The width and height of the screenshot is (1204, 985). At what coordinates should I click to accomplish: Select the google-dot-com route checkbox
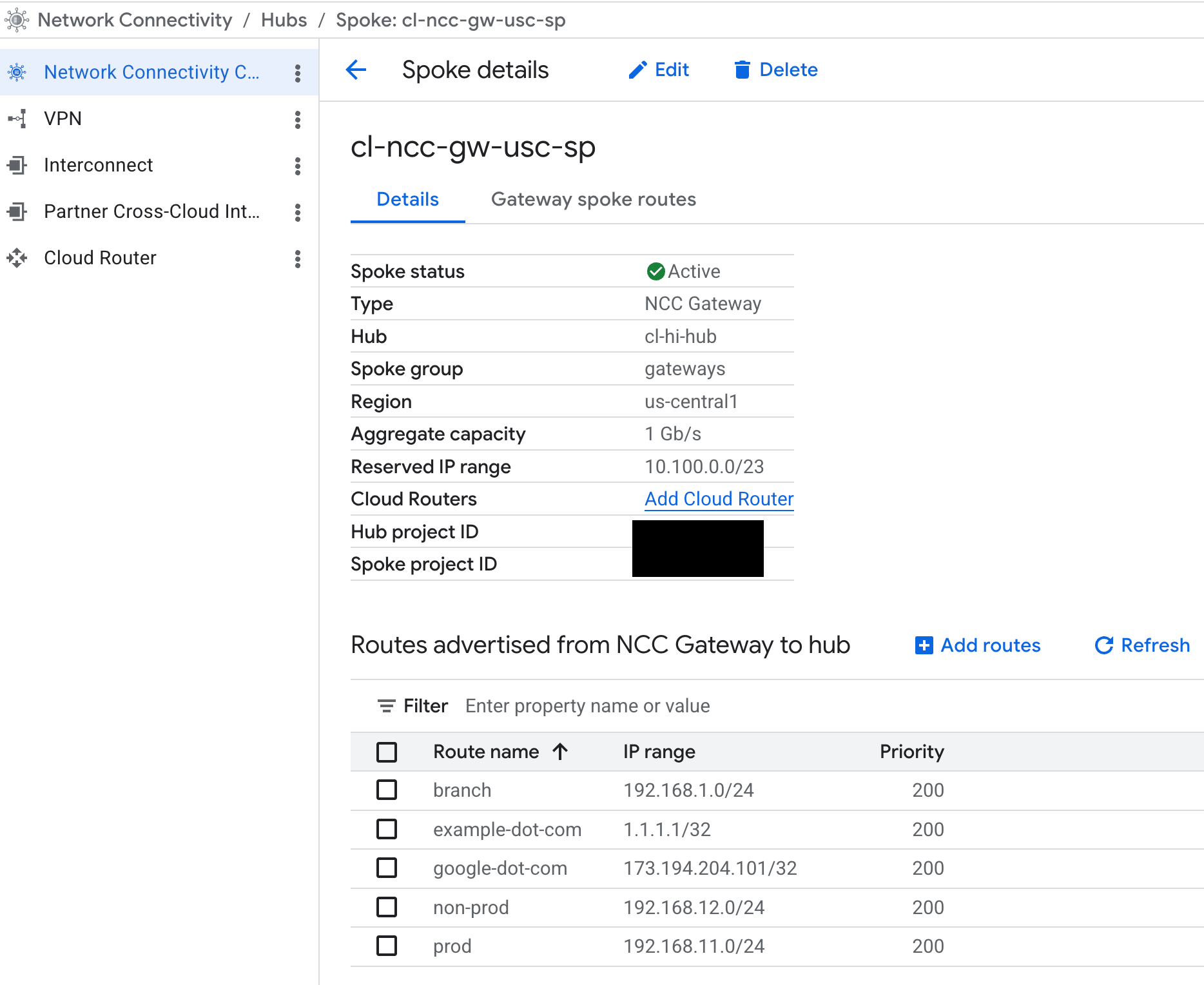tap(387, 868)
